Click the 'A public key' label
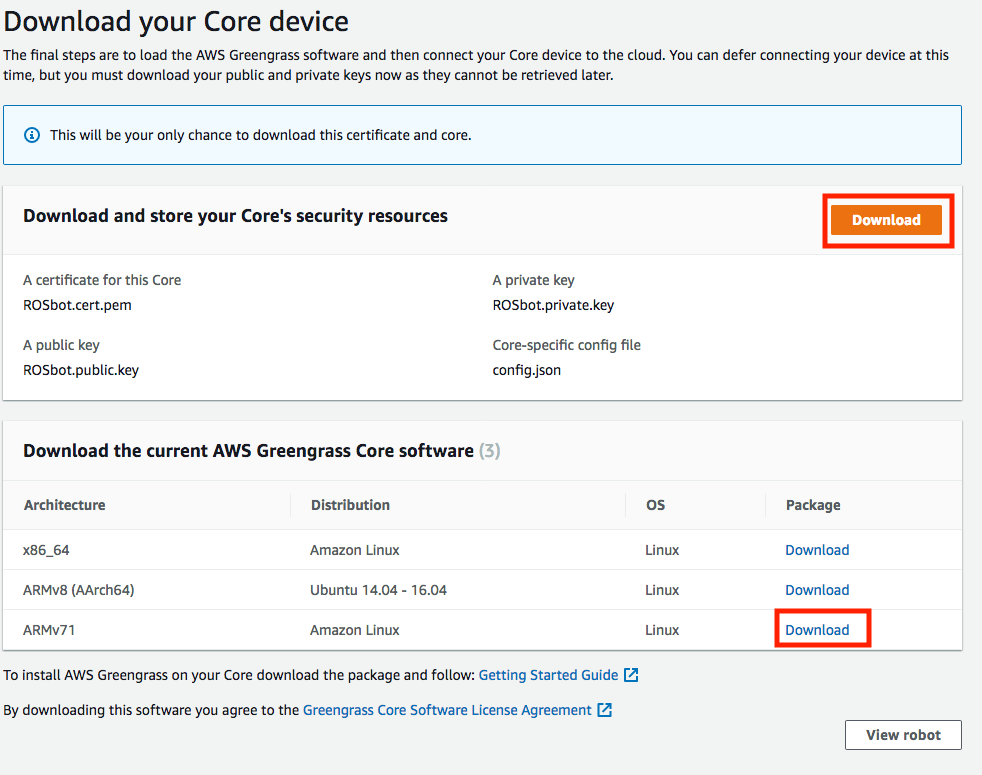Viewport: 982px width, 775px height. click(x=61, y=345)
